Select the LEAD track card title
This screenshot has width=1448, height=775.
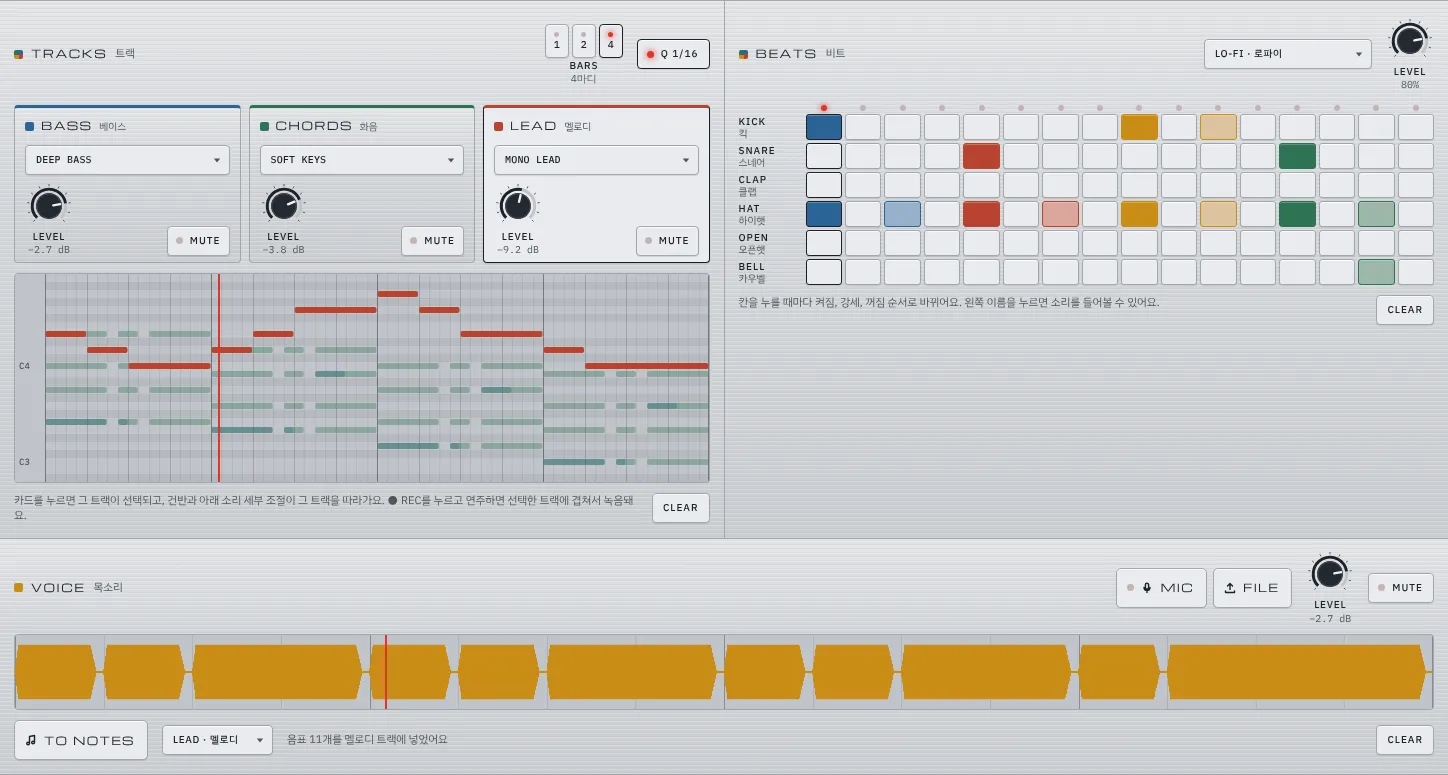coord(533,126)
